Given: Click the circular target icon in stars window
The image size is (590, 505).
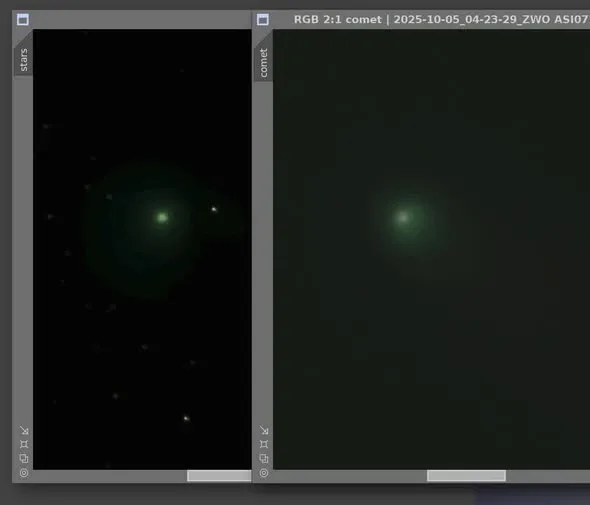Looking at the screenshot, I should 24,473.
